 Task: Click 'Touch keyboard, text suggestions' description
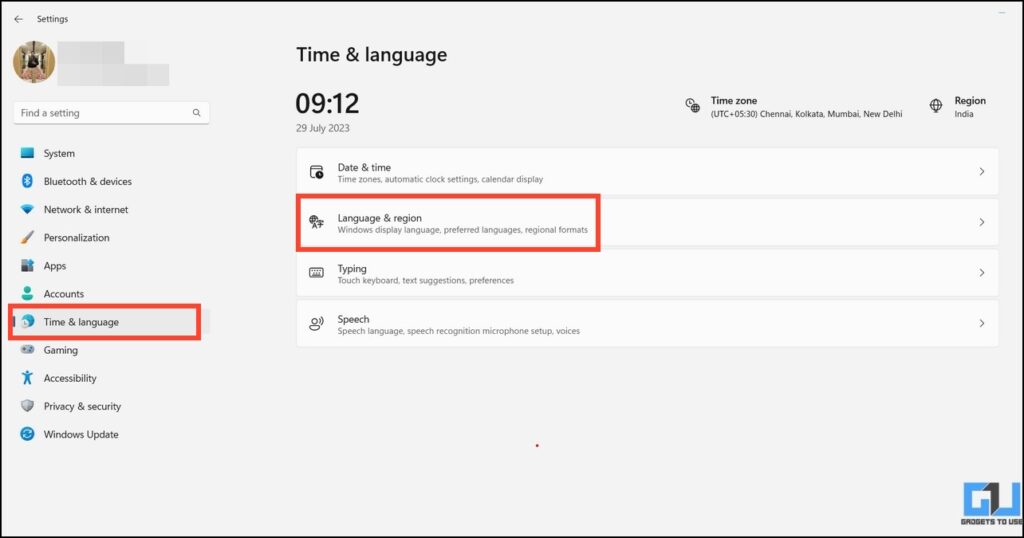click(x=425, y=281)
